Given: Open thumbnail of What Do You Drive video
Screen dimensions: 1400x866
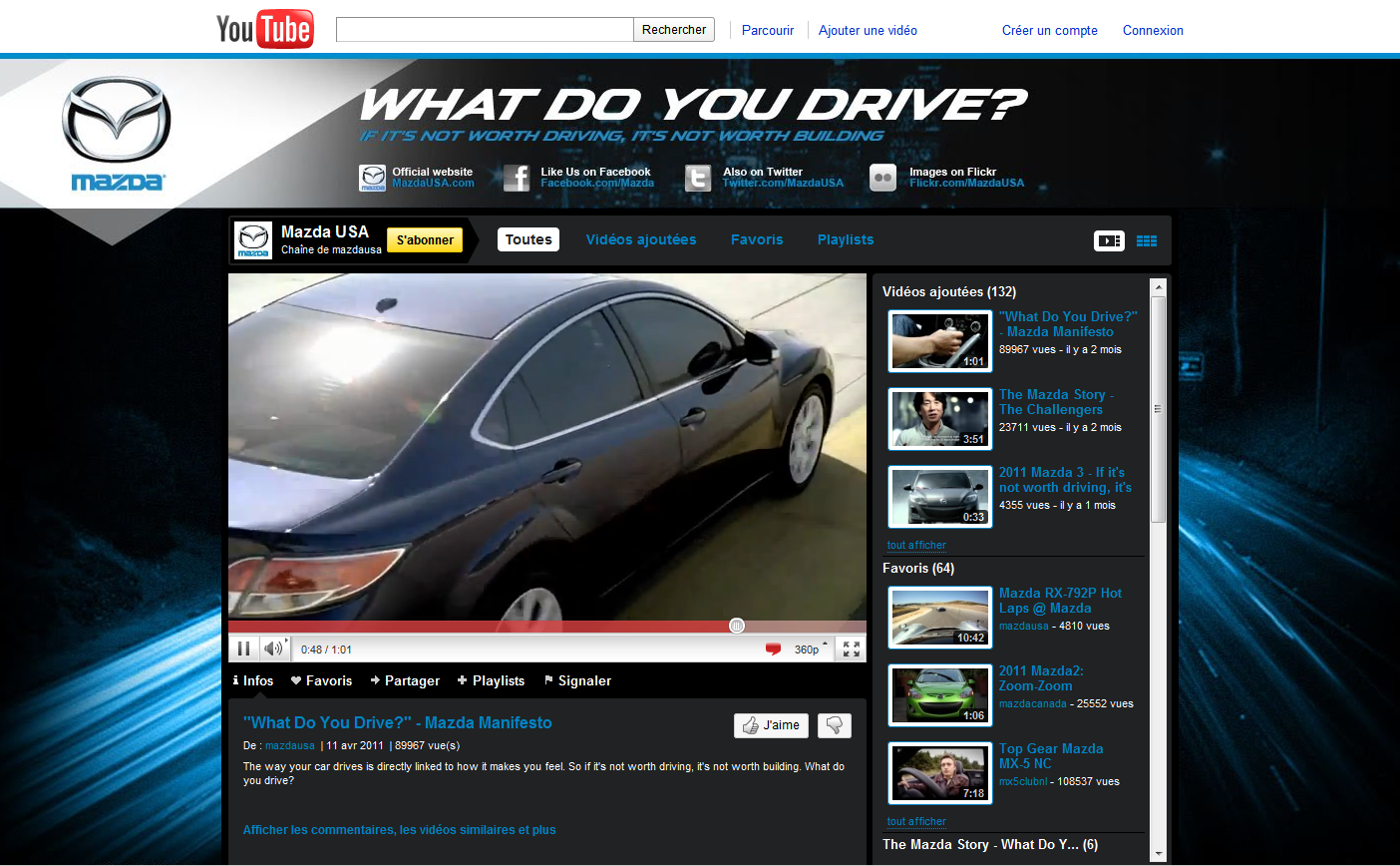Looking at the screenshot, I should pos(939,340).
